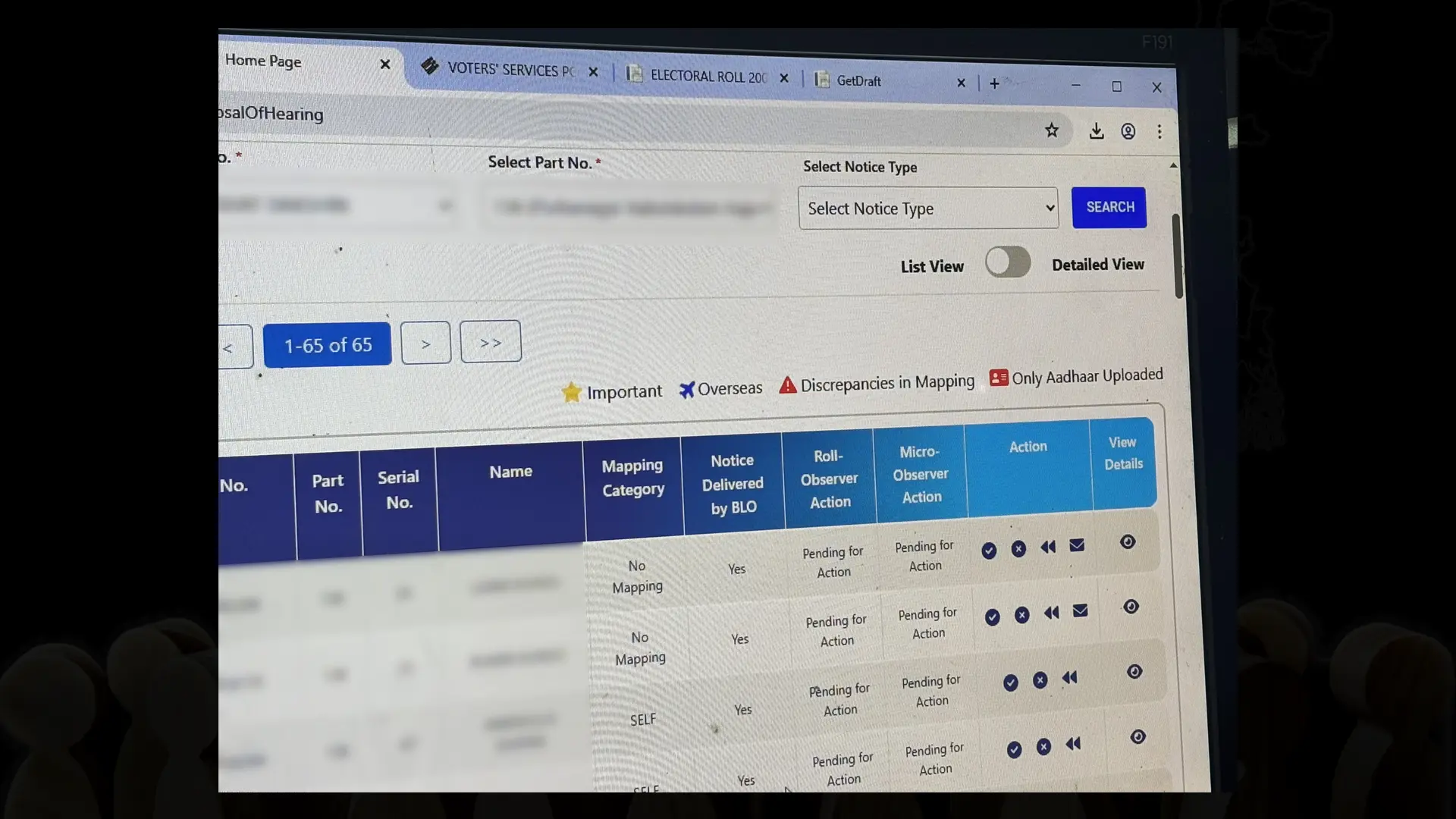Click the envelope mail icon in first row

click(1077, 545)
